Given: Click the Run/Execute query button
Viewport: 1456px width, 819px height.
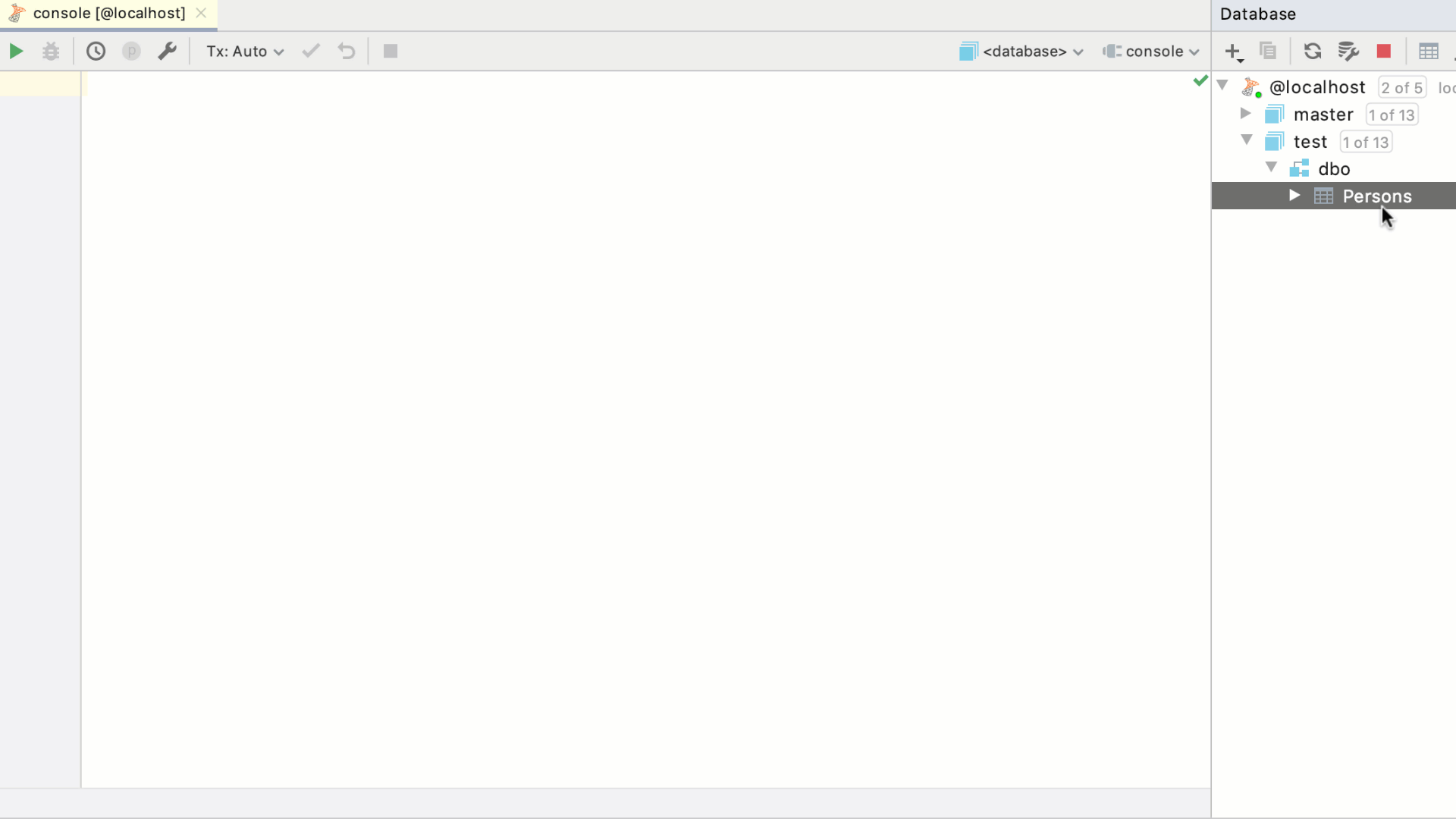Looking at the screenshot, I should click(x=16, y=51).
